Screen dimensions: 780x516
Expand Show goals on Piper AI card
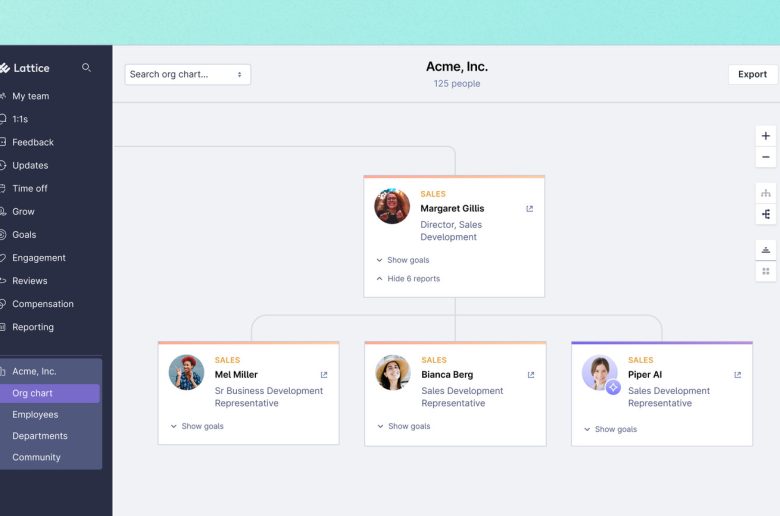610,429
